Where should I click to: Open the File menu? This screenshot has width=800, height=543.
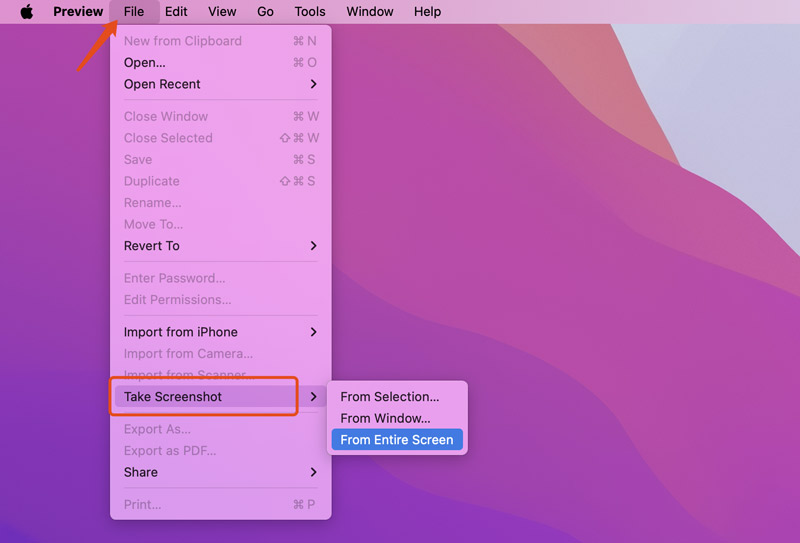click(x=134, y=12)
